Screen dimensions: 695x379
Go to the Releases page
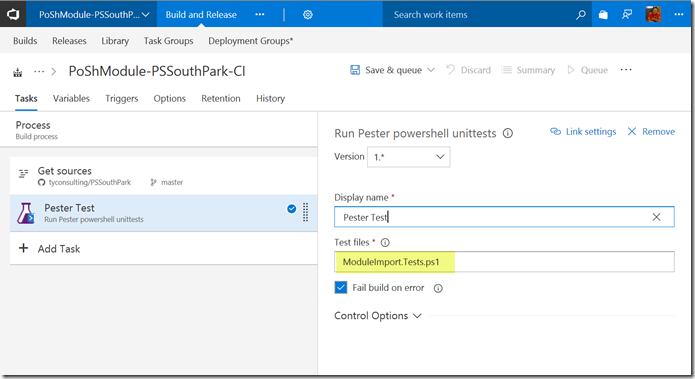point(69,41)
